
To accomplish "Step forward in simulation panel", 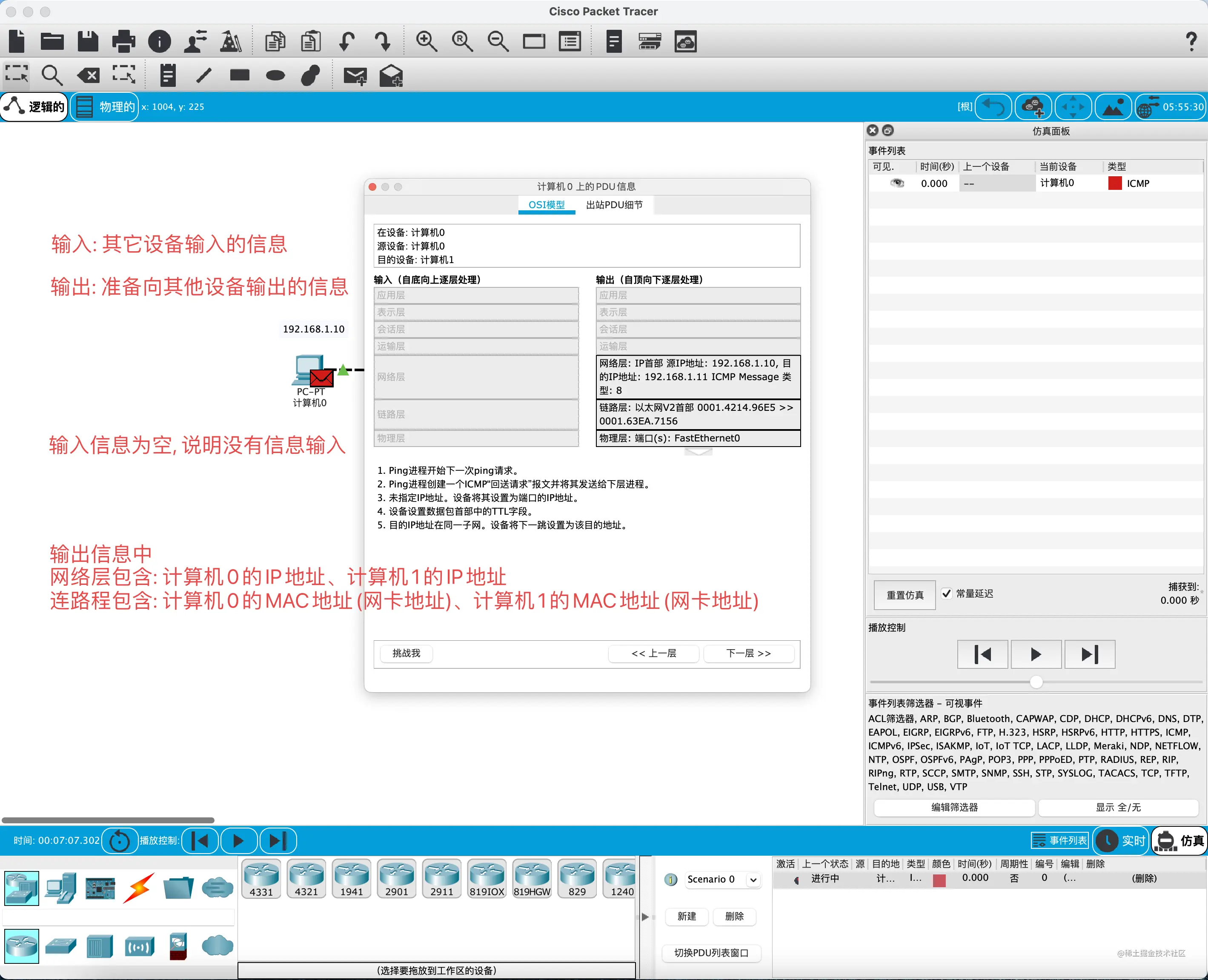I will pos(1090,654).
